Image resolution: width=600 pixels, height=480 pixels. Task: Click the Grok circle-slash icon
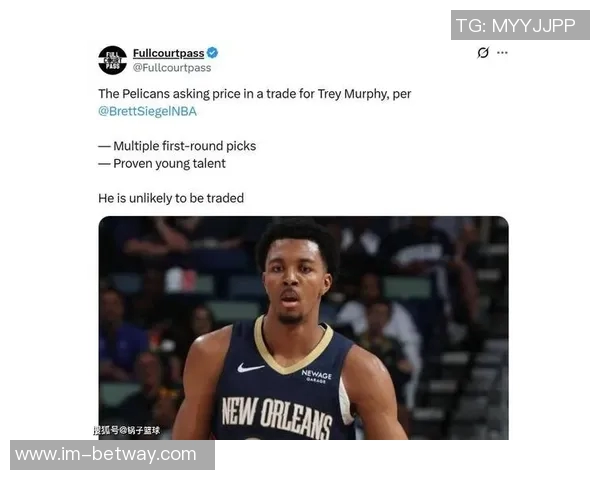(x=483, y=52)
